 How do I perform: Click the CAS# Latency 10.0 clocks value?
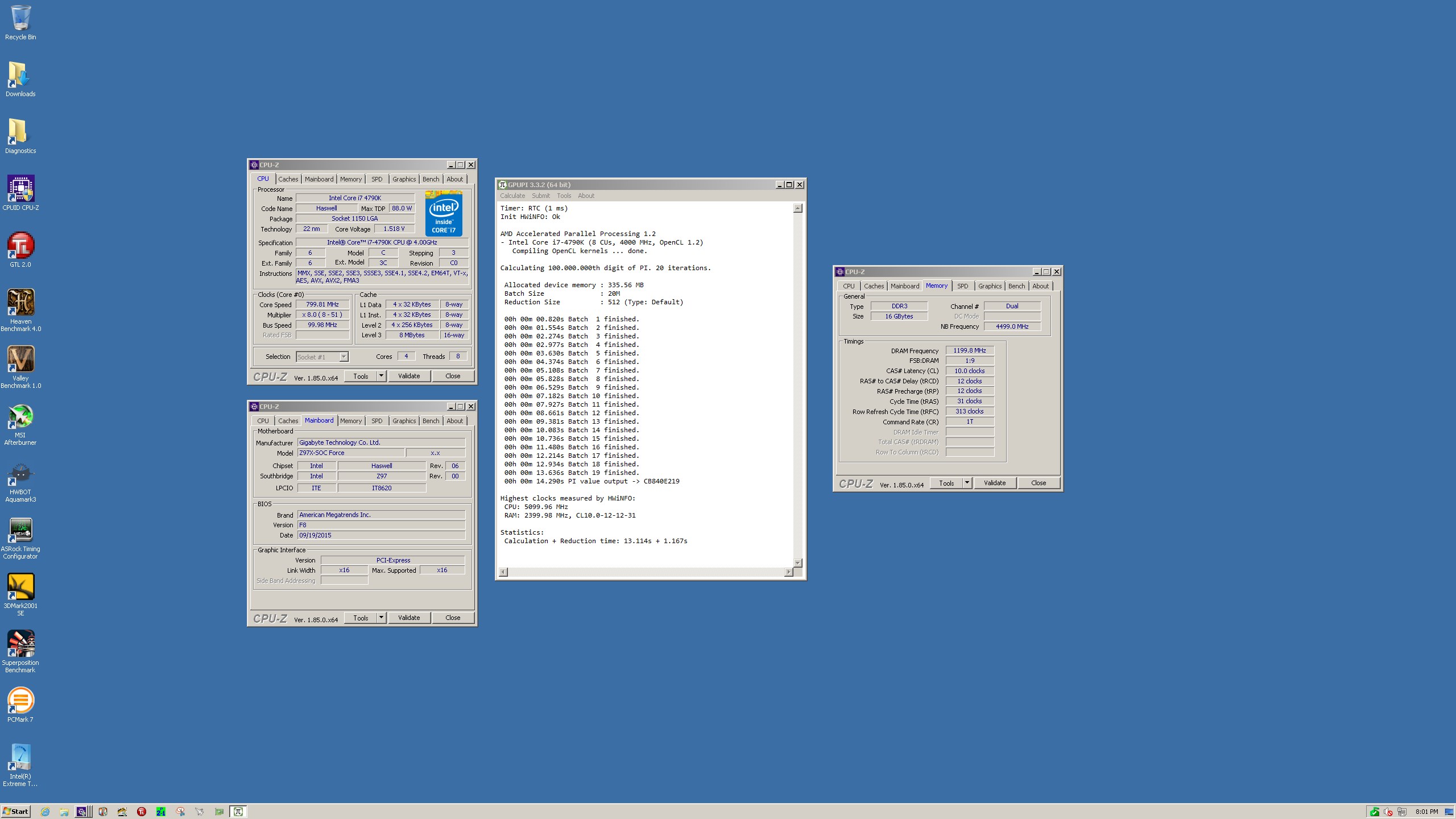[970, 371]
